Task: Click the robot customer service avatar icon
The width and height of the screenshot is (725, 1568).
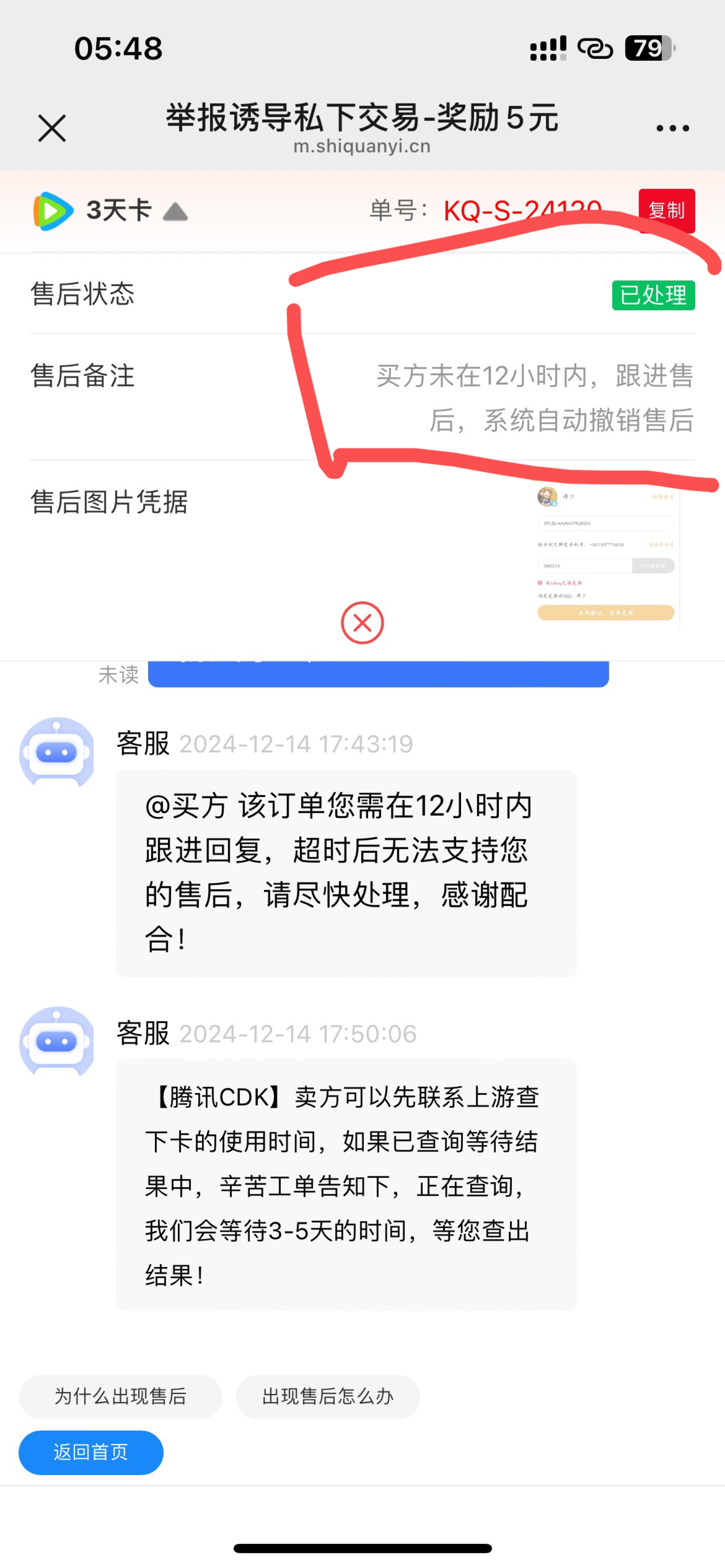Action: 57,753
